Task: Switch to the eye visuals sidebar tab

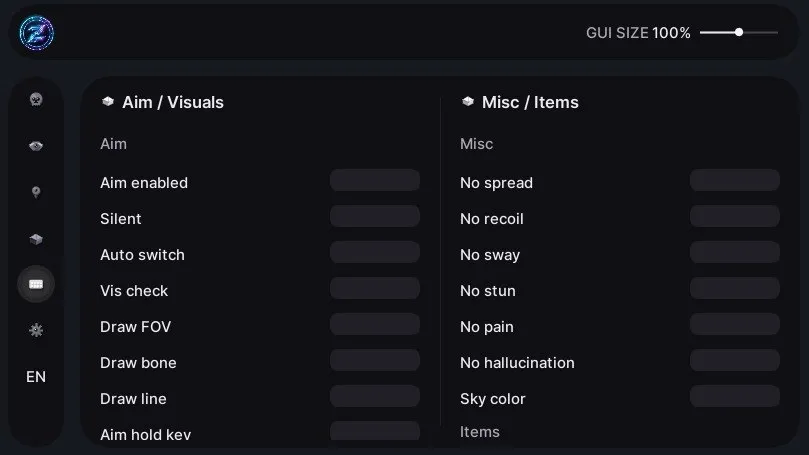Action: pyautogui.click(x=36, y=146)
